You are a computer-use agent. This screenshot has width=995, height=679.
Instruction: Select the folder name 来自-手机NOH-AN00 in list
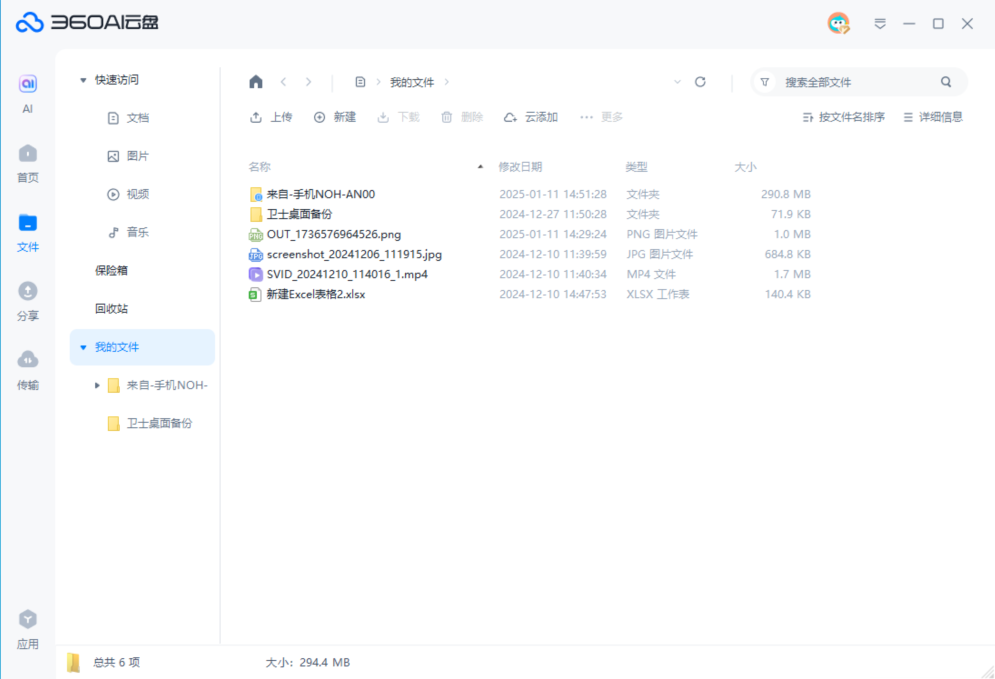point(320,194)
